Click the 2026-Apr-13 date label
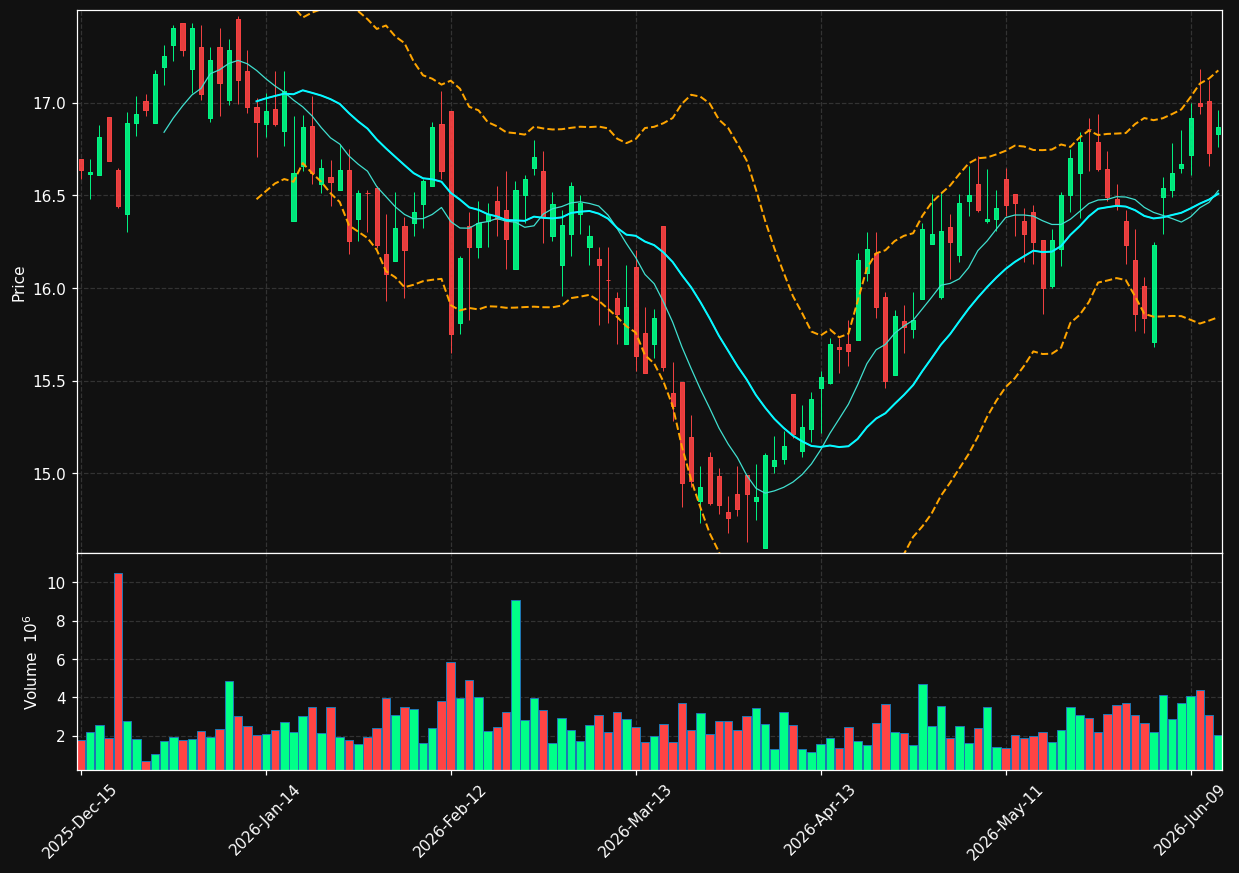Viewport: 1239px width, 873px height. click(820, 821)
